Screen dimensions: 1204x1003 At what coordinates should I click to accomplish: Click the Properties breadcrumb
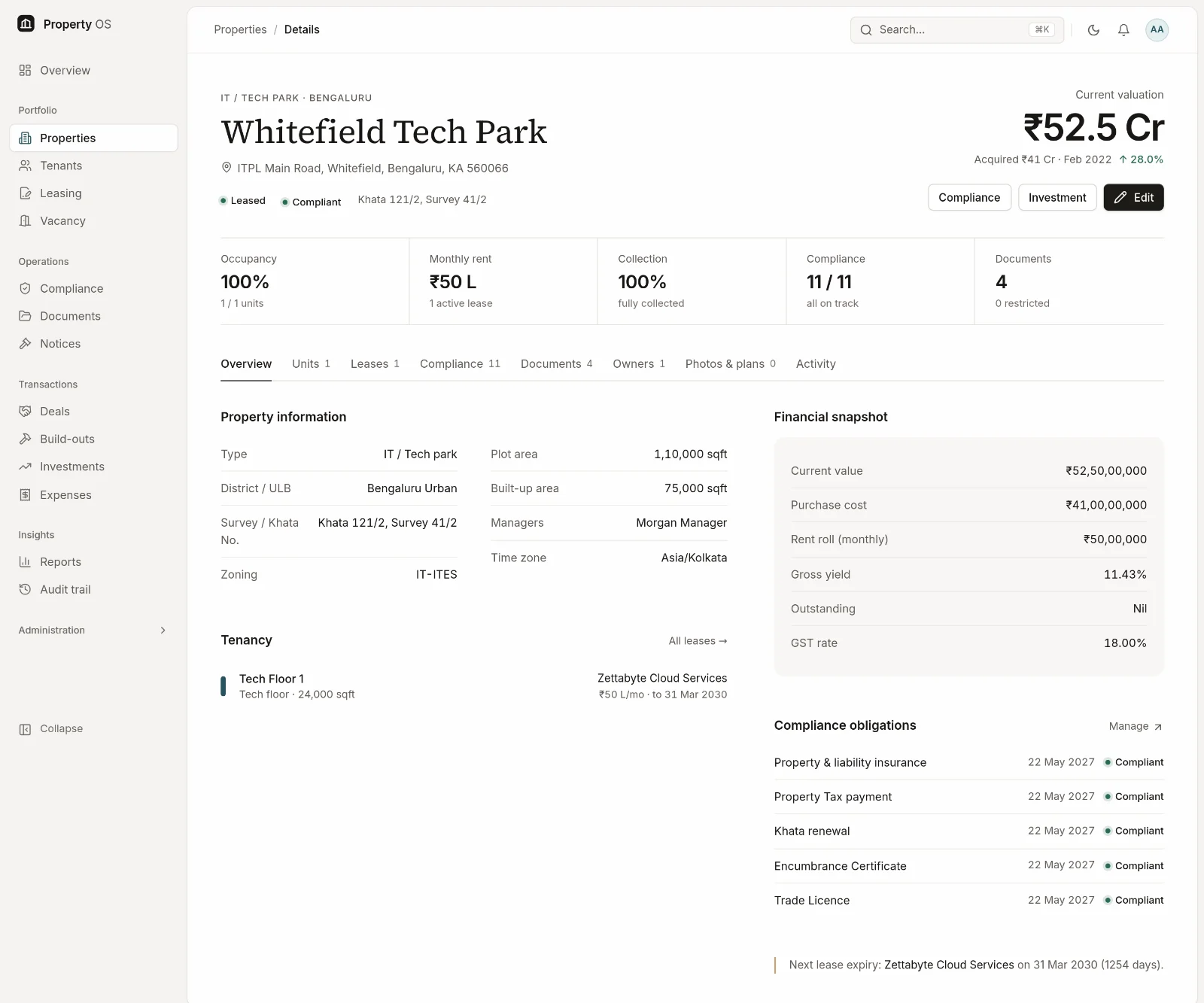click(240, 29)
